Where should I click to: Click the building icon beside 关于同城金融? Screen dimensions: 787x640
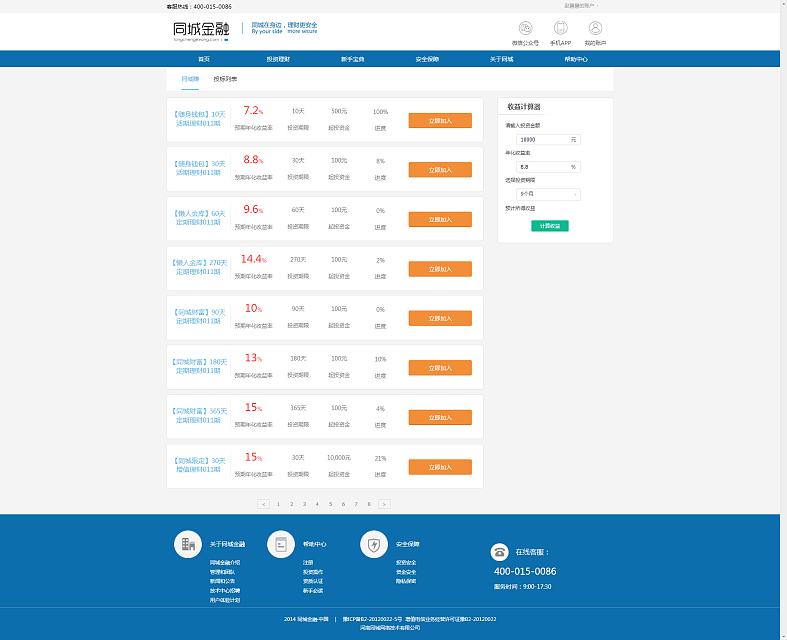(188, 544)
